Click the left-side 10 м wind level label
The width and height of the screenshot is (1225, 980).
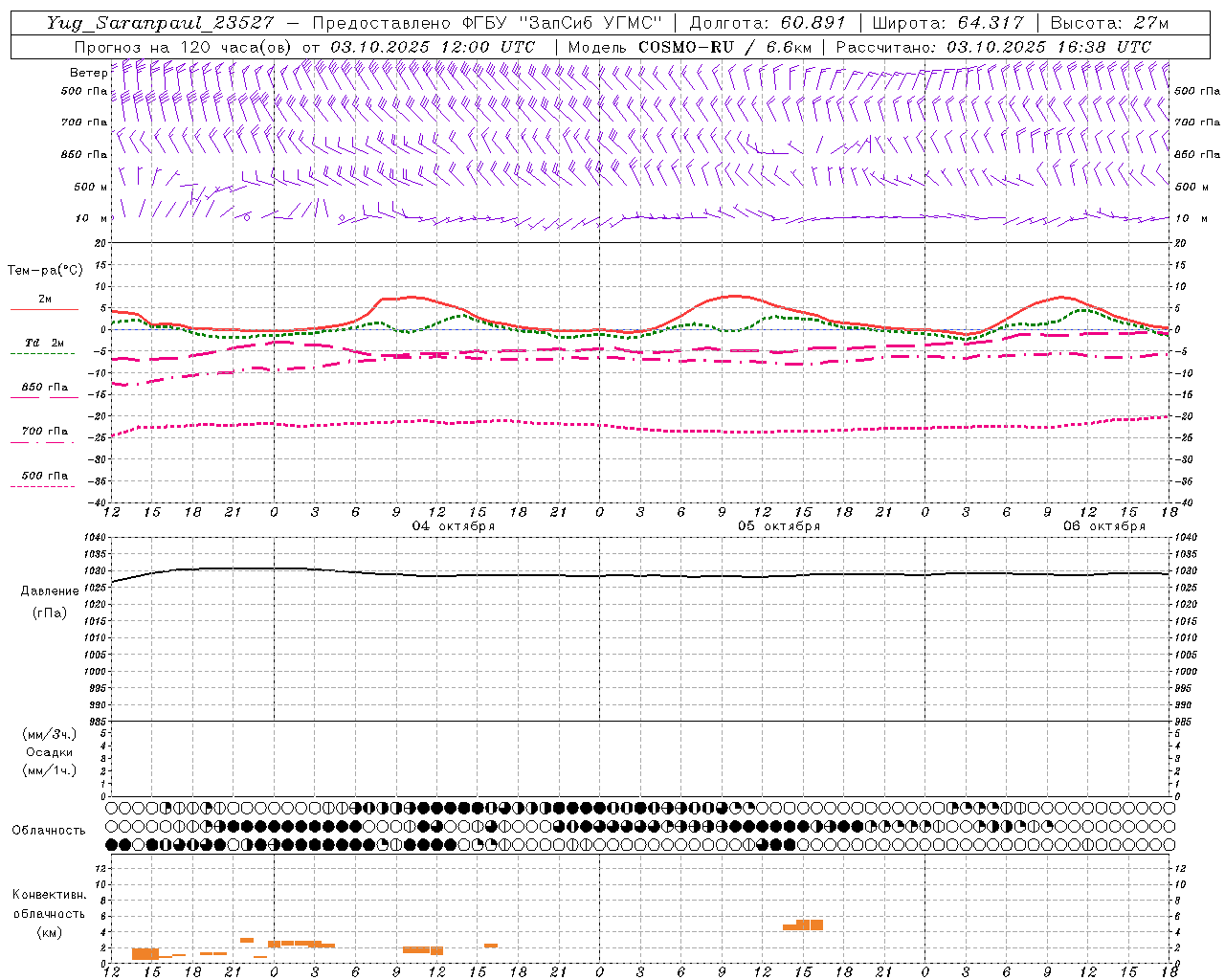(92, 218)
